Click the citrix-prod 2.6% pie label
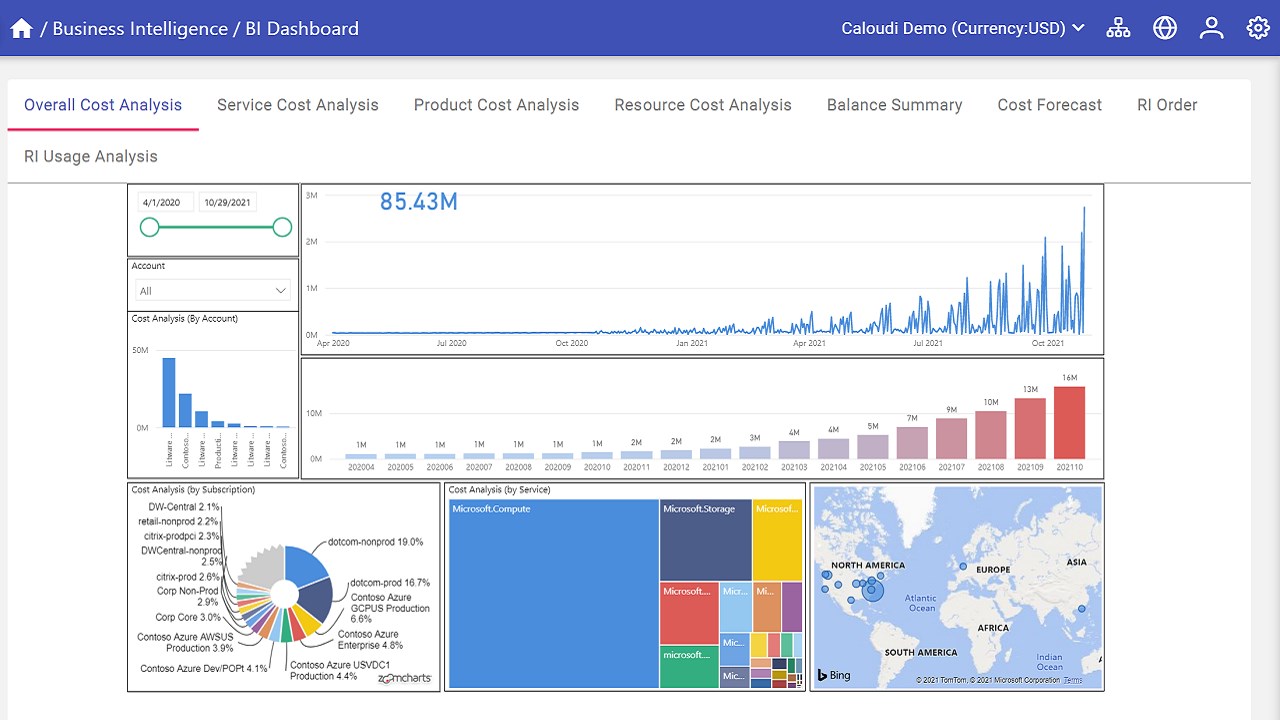The width and height of the screenshot is (1280, 720). click(187, 577)
